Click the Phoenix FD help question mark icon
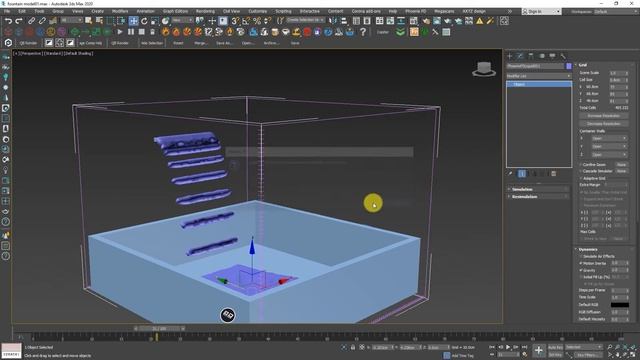640x360 pixels. click(x=363, y=32)
